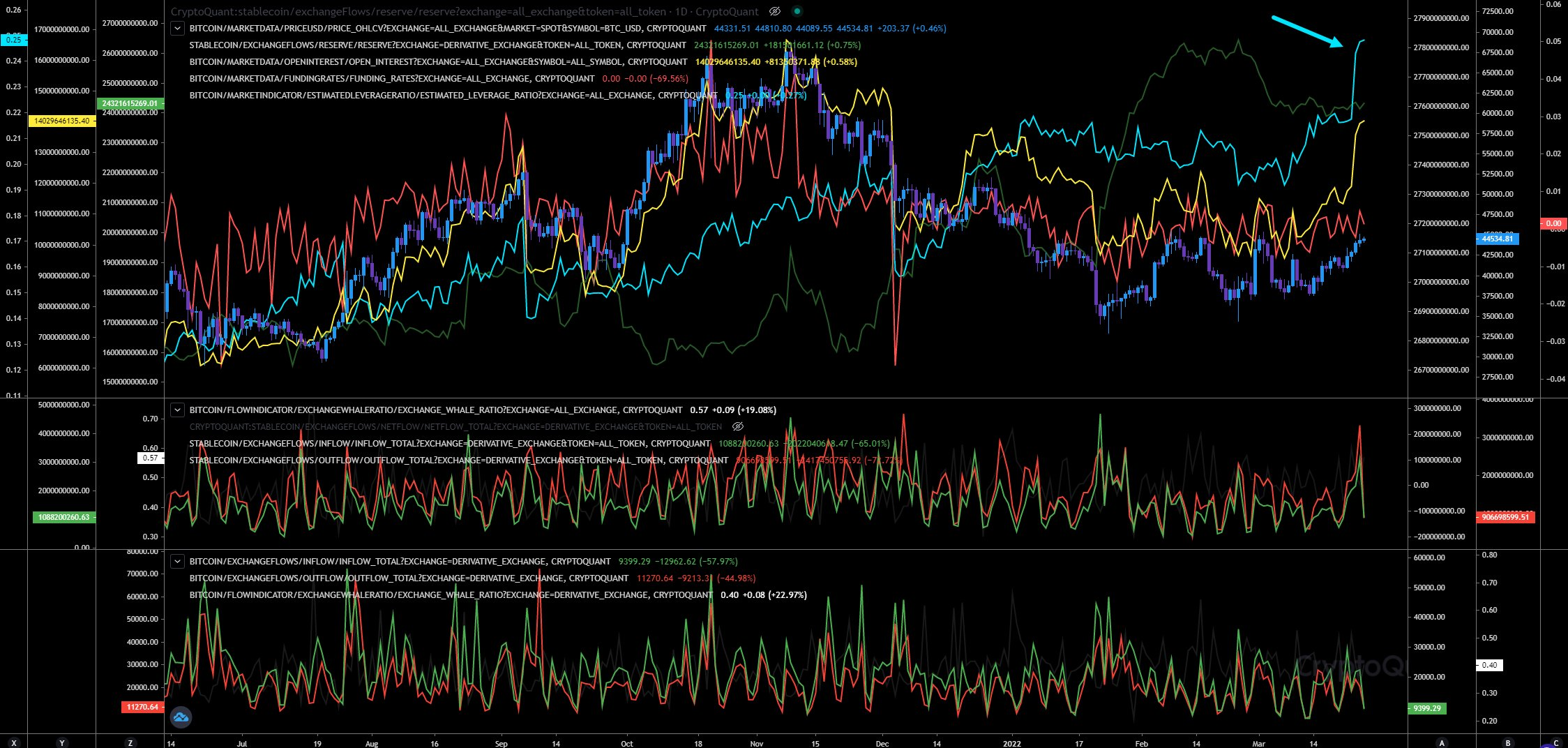The image size is (1568, 748).
Task: Collapse the whale ratio pane legend
Action: coord(177,410)
